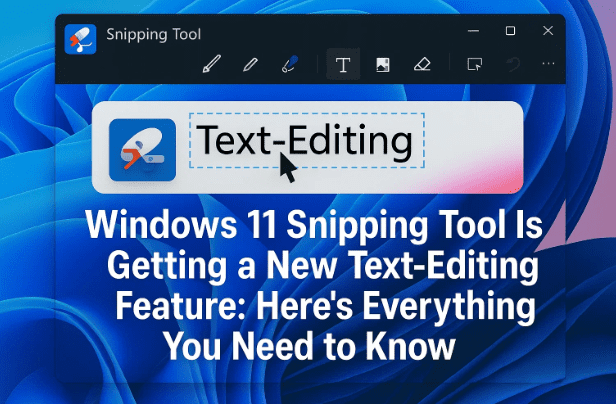Click the headline line "You Need to Know"
The width and height of the screenshot is (616, 404).
pyautogui.click(x=310, y=347)
